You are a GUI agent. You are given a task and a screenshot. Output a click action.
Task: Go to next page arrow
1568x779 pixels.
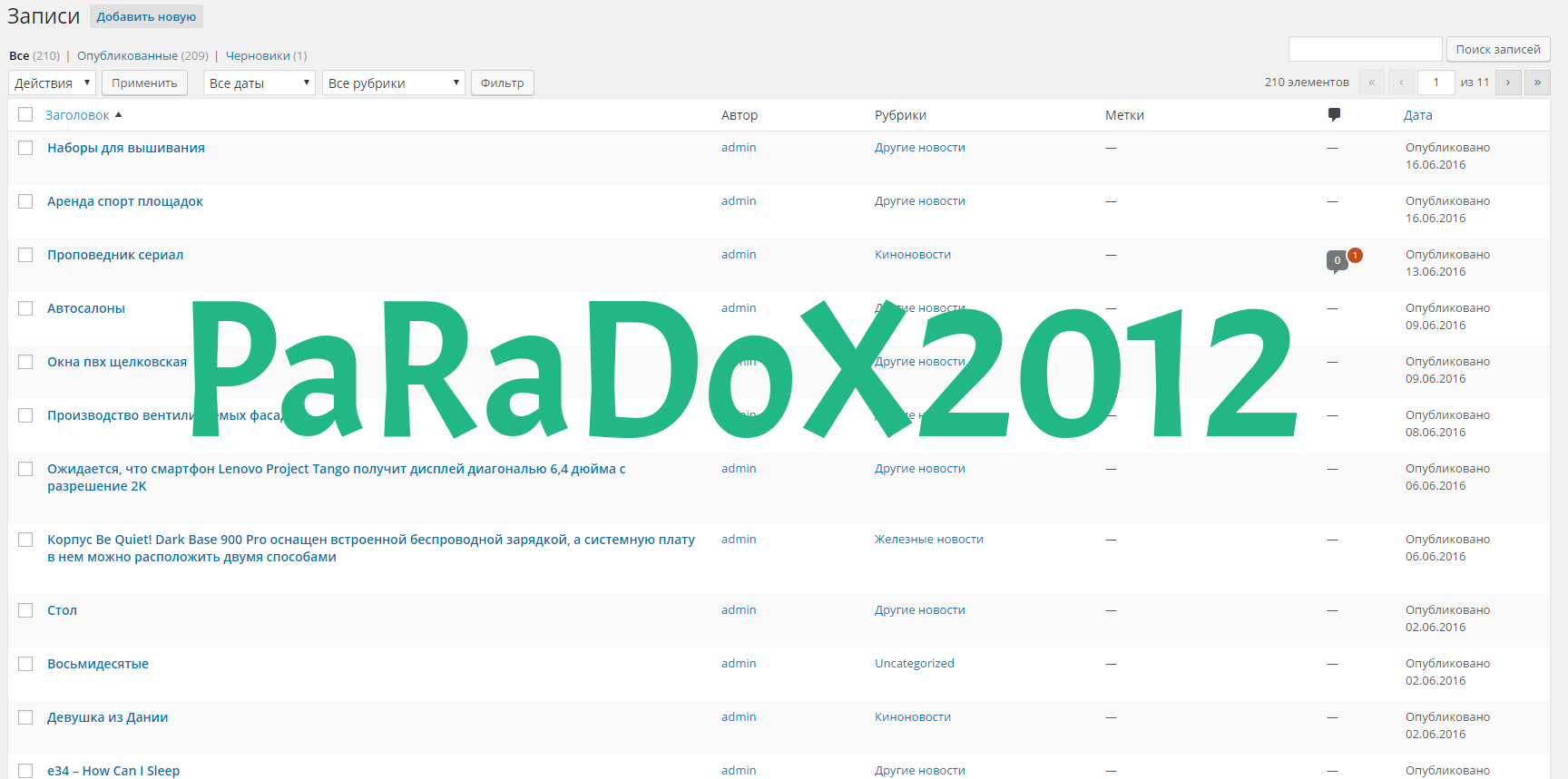pyautogui.click(x=1508, y=83)
